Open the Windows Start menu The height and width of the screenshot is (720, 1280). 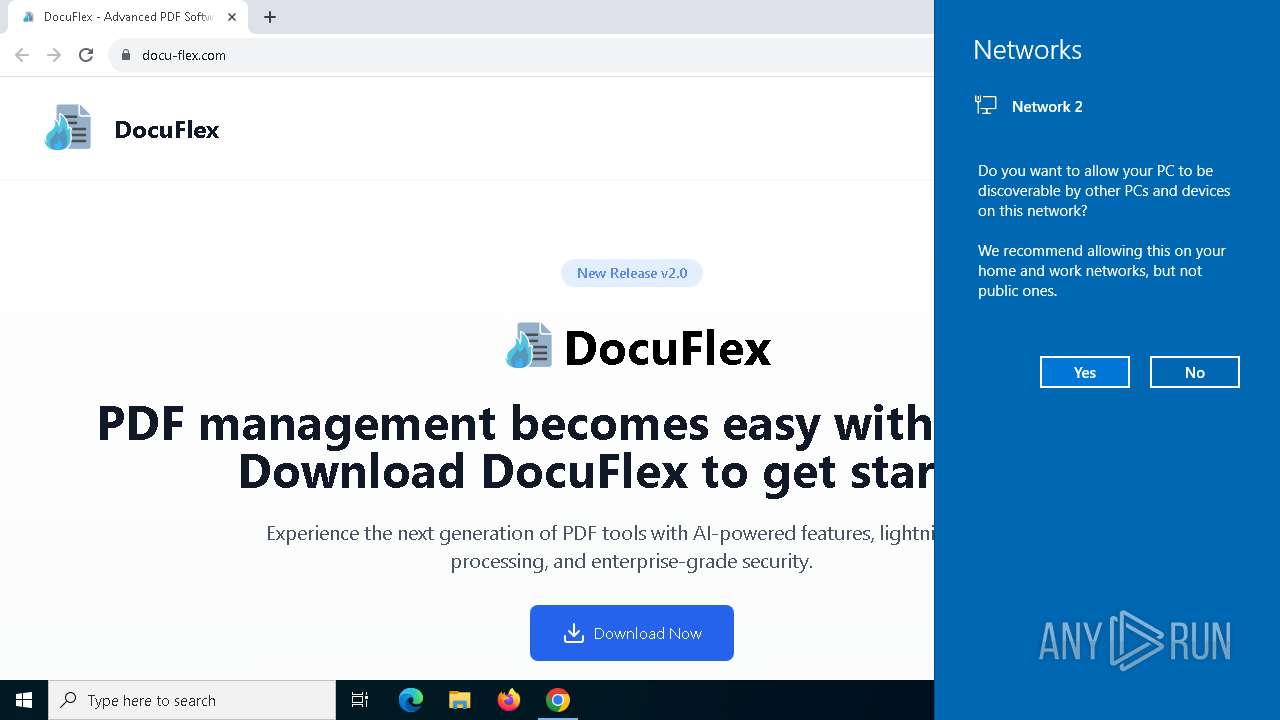[24, 700]
